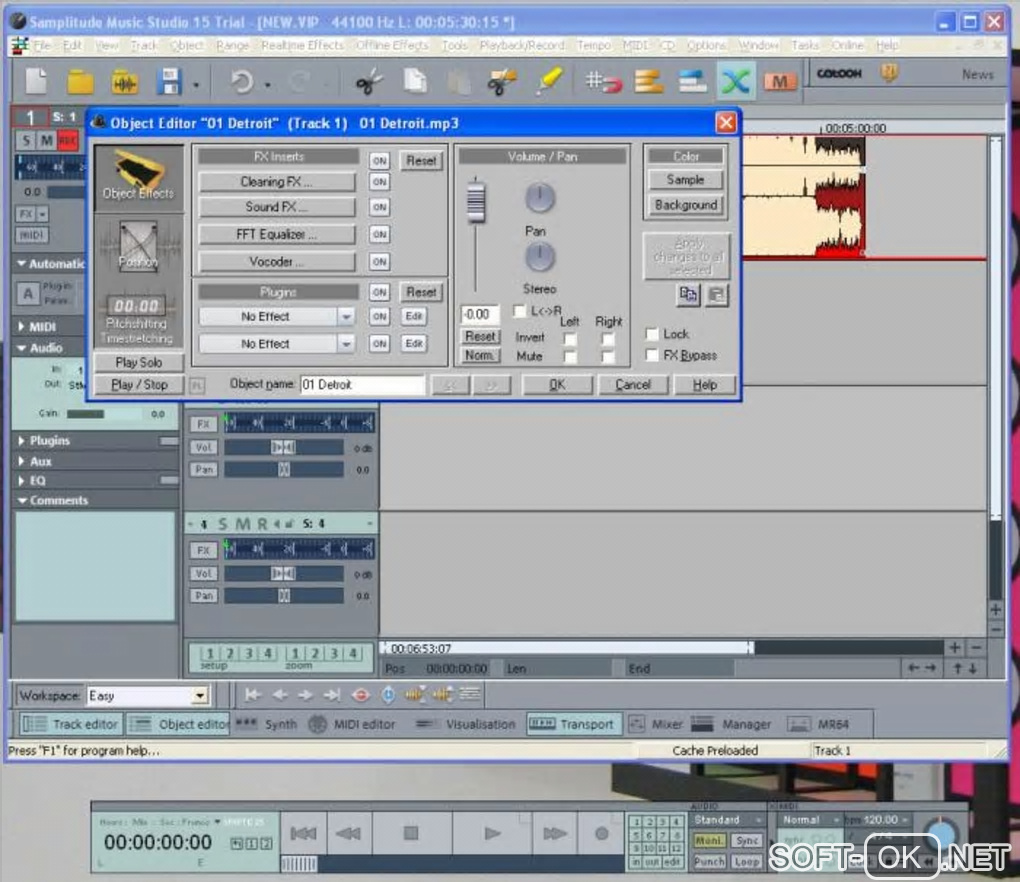Click the object volume fader
This screenshot has width=1020, height=882.
(x=476, y=201)
